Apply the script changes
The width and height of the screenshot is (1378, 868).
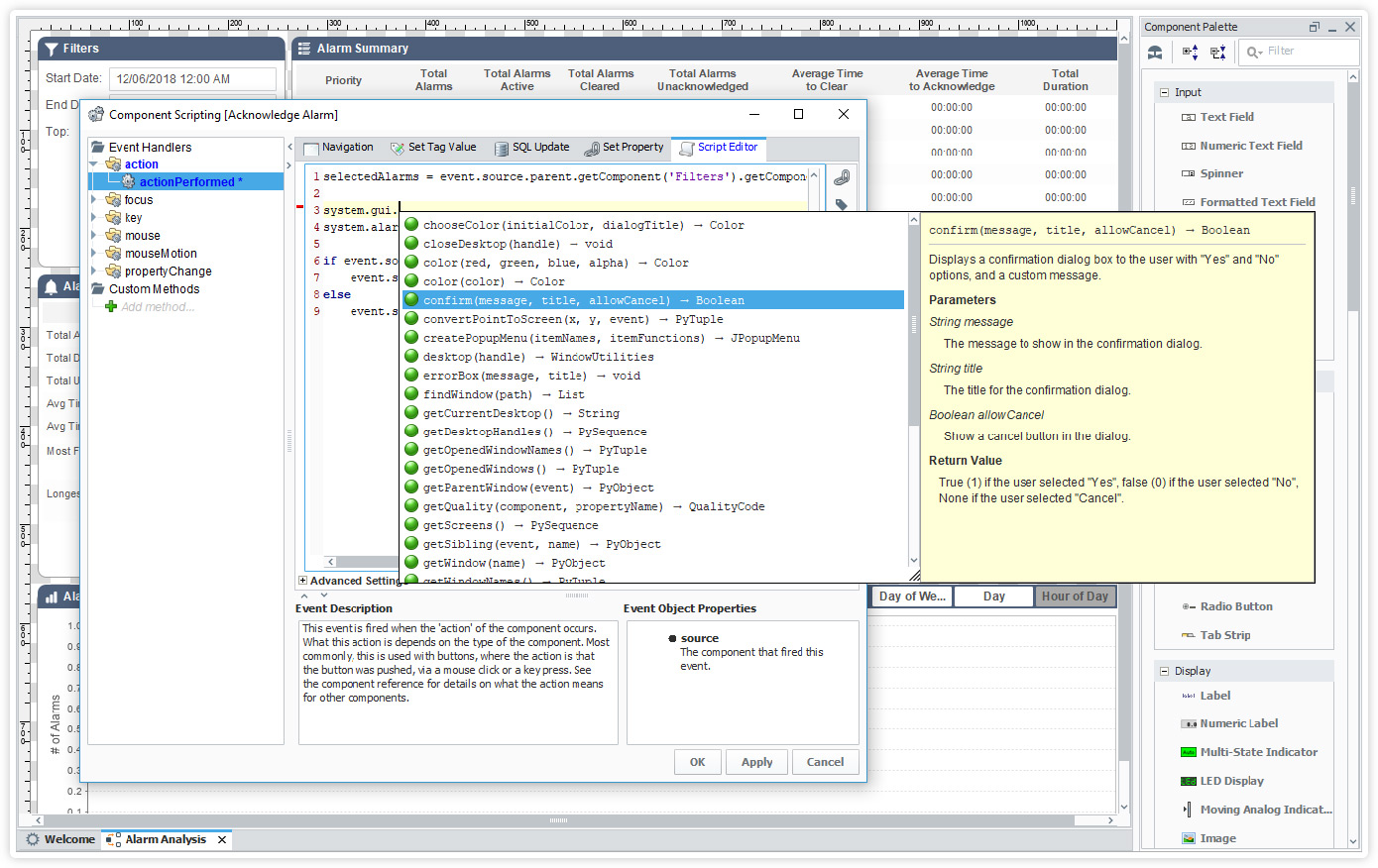(x=756, y=762)
